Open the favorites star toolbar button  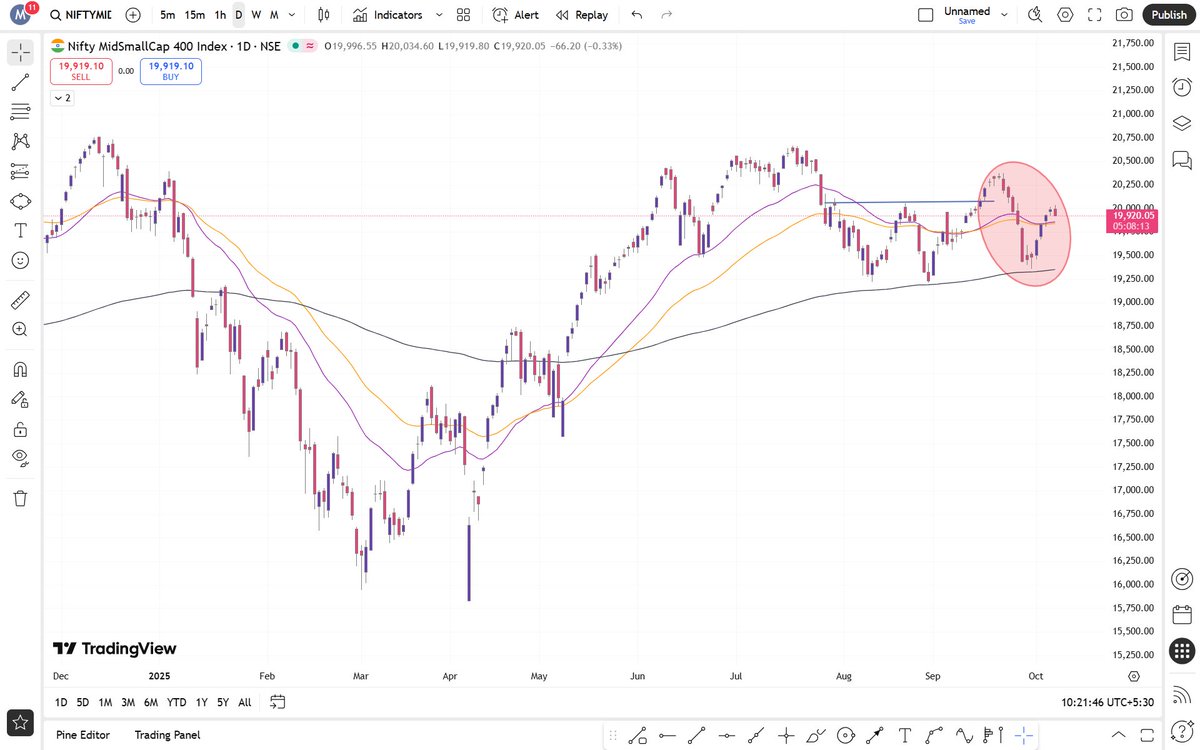point(21,722)
